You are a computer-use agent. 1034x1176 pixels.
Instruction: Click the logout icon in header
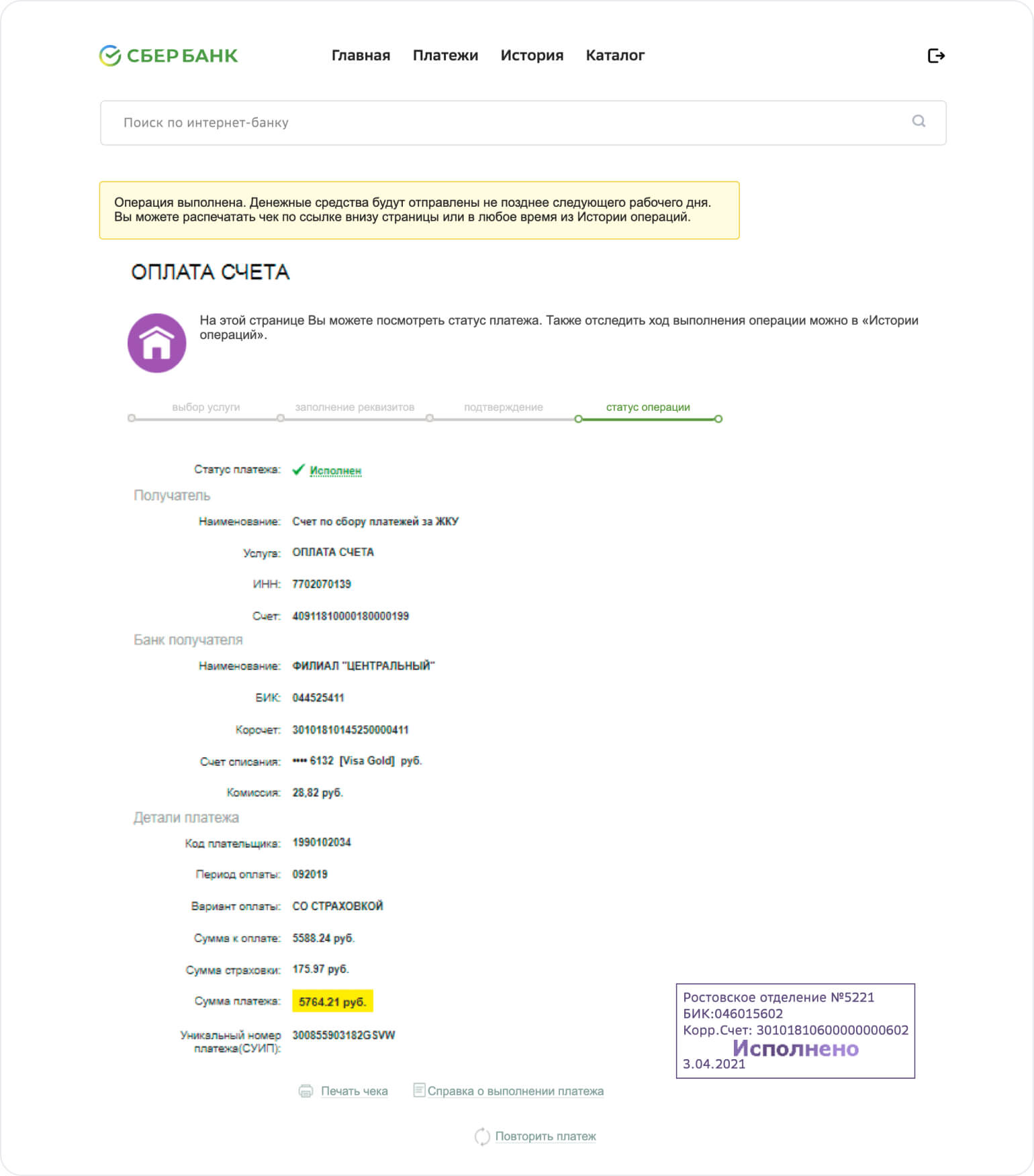click(x=935, y=56)
